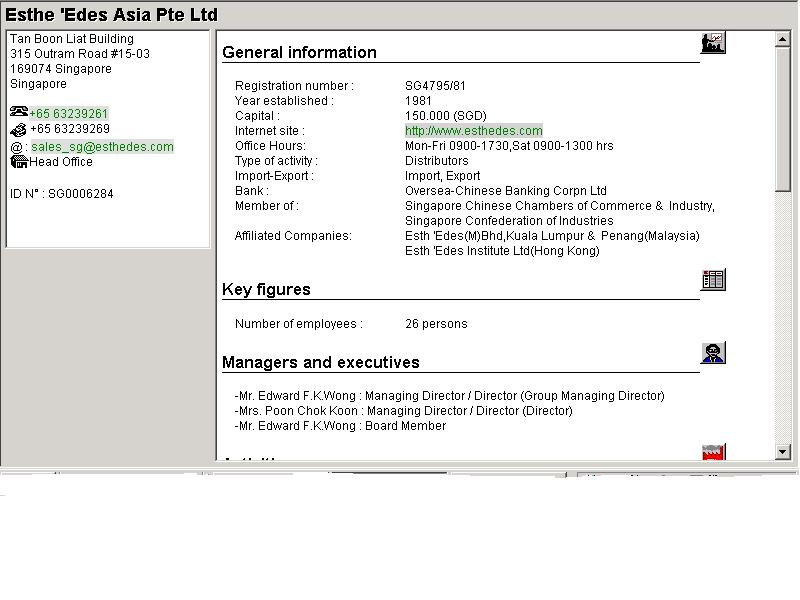Click the red factory Activities icon
The image size is (800, 600).
pyautogui.click(x=713, y=453)
